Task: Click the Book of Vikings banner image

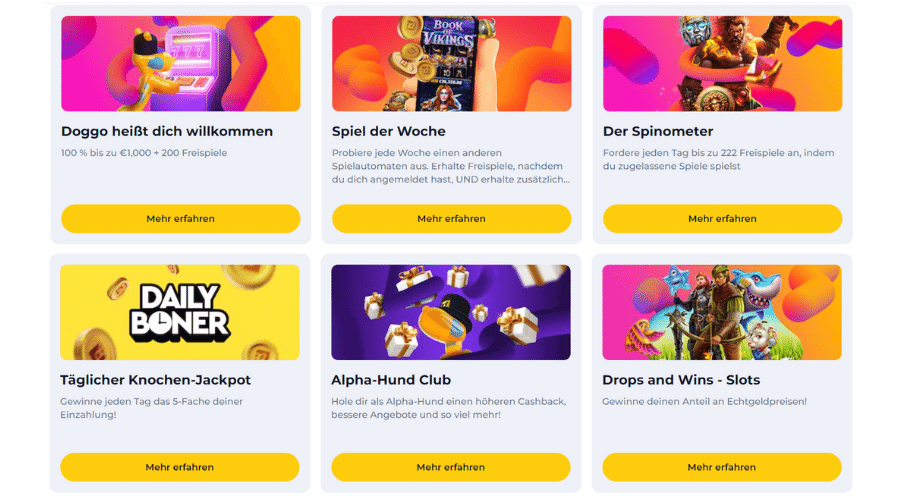Action: tap(452, 64)
